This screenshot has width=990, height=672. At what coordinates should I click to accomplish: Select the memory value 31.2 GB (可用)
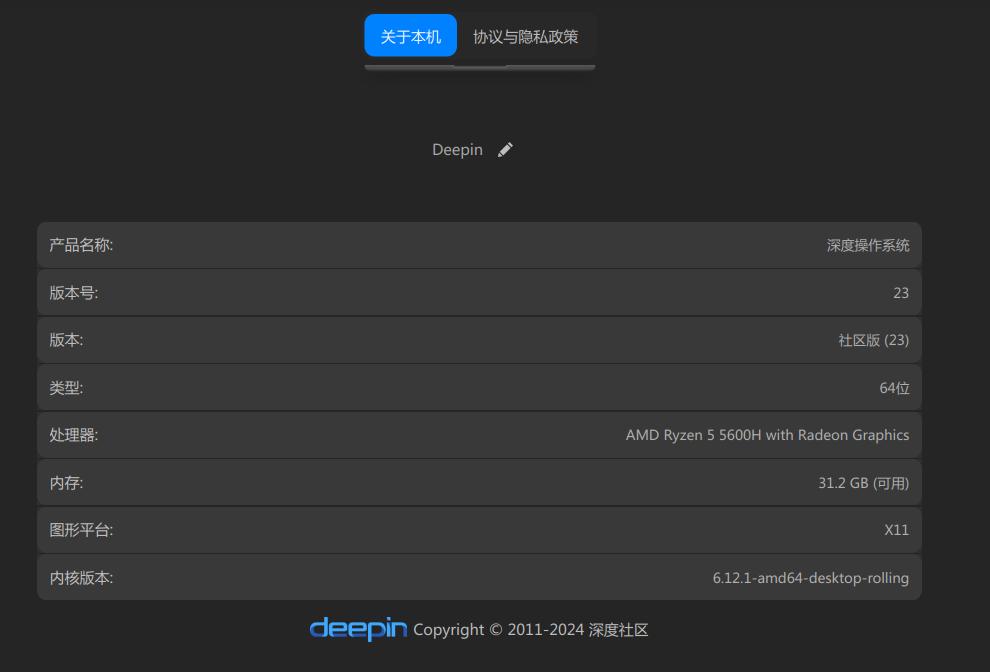[x=864, y=483]
